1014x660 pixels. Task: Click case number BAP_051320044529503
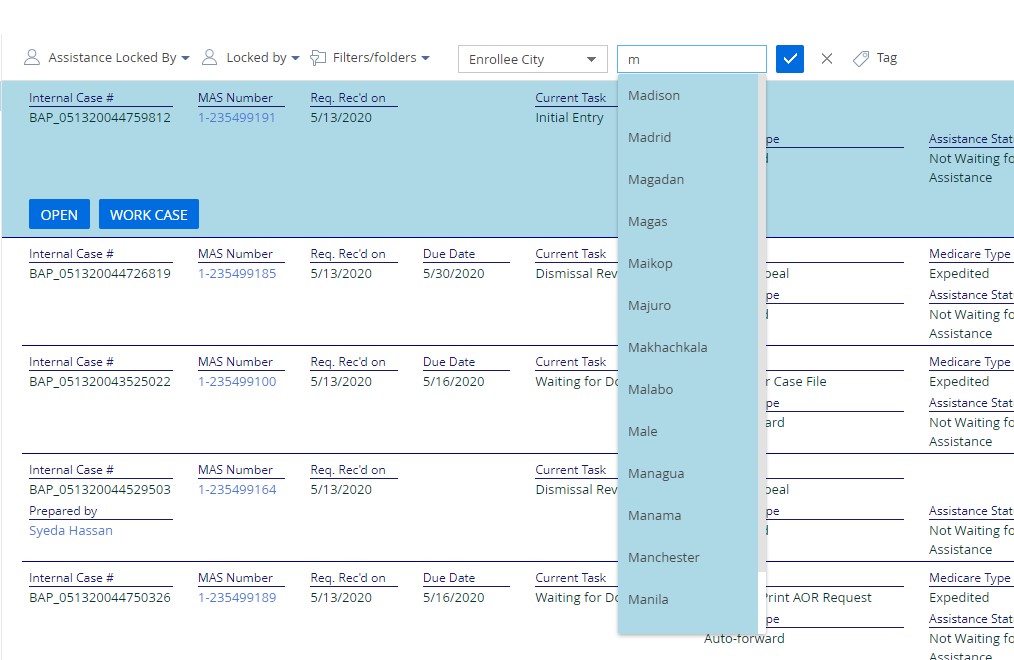click(100, 489)
